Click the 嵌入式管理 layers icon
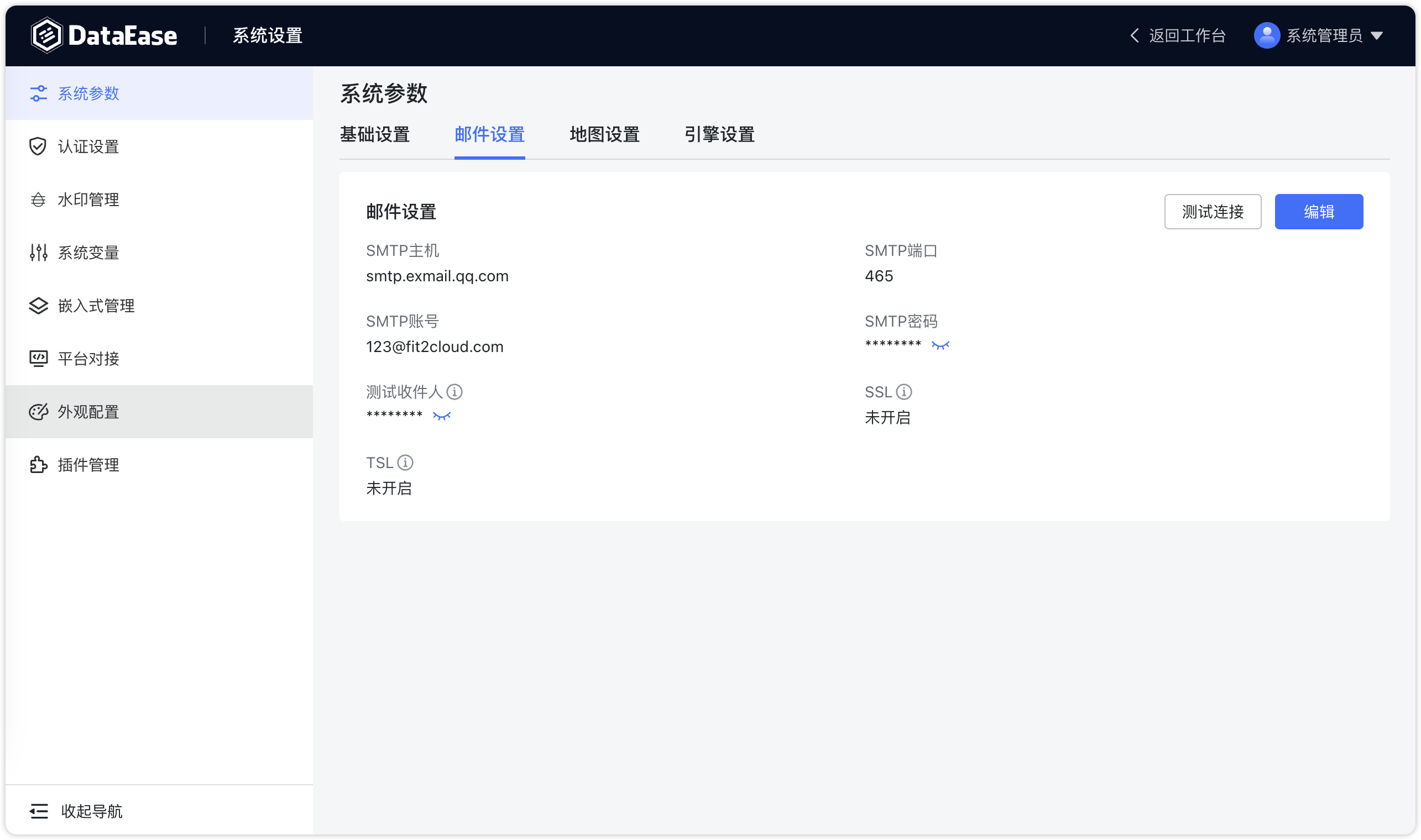 pos(38,306)
